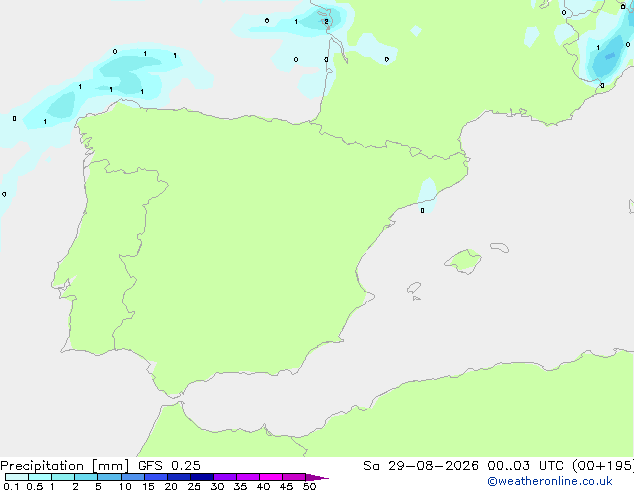Click the 'Sa 29-08-2026' forecast date text

[x=421, y=466]
